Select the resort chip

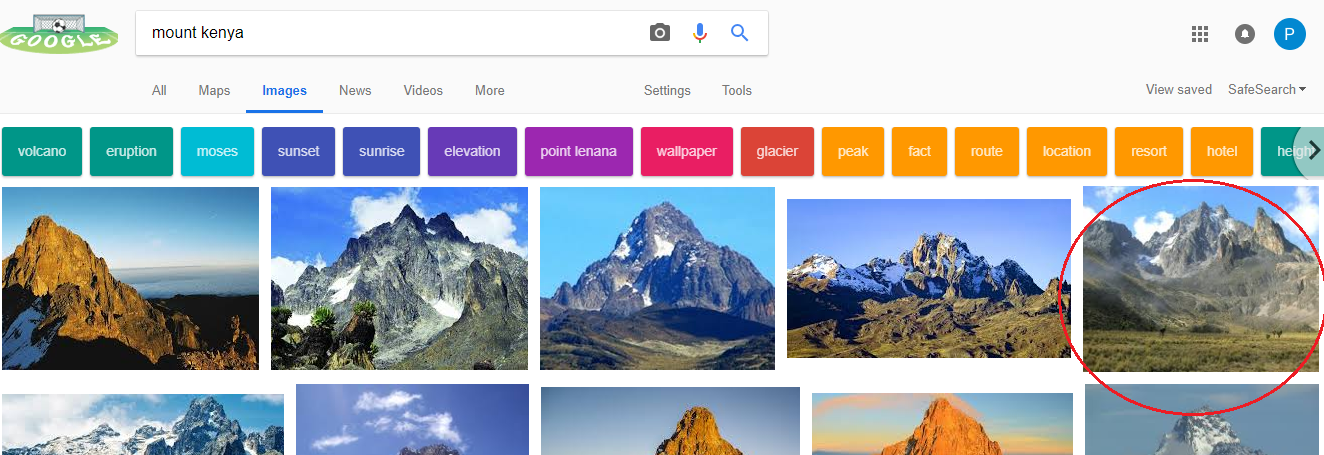pos(1149,151)
